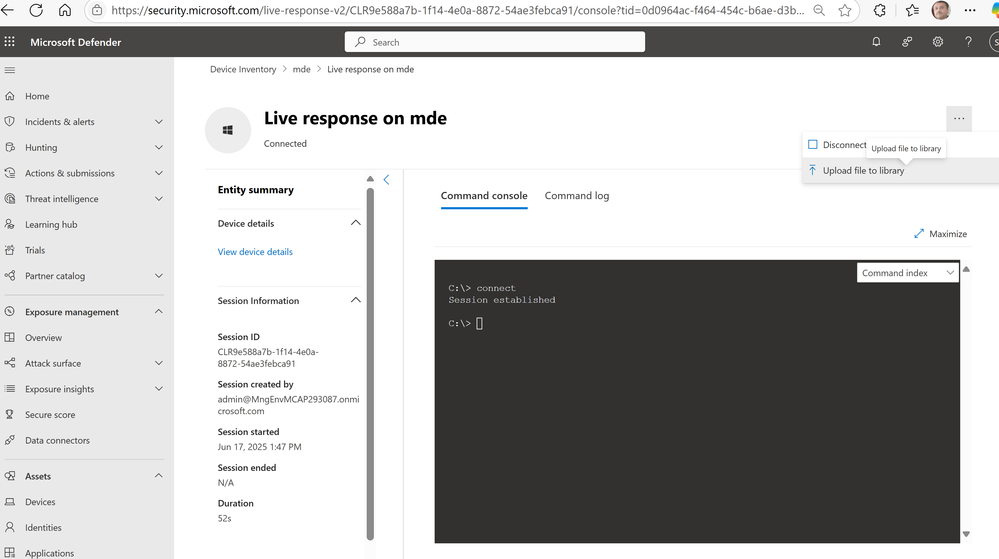Open Learning hub page

point(51,224)
